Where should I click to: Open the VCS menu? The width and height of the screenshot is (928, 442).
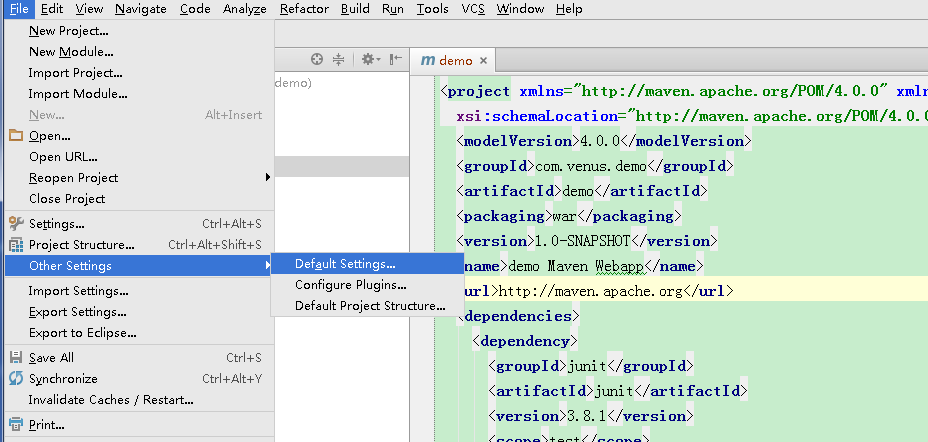coord(473,9)
